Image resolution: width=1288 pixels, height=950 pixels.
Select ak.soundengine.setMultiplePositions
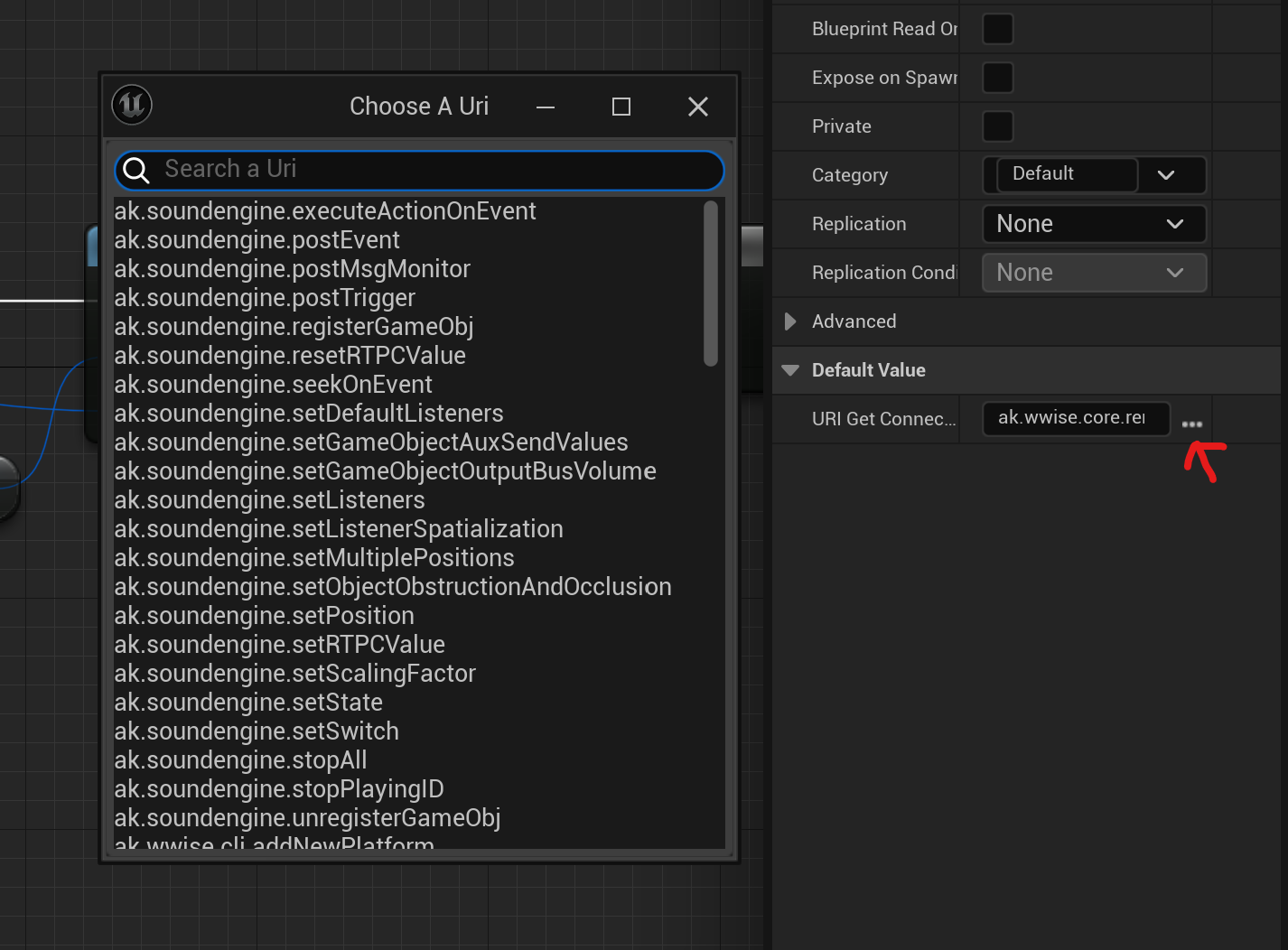(314, 558)
